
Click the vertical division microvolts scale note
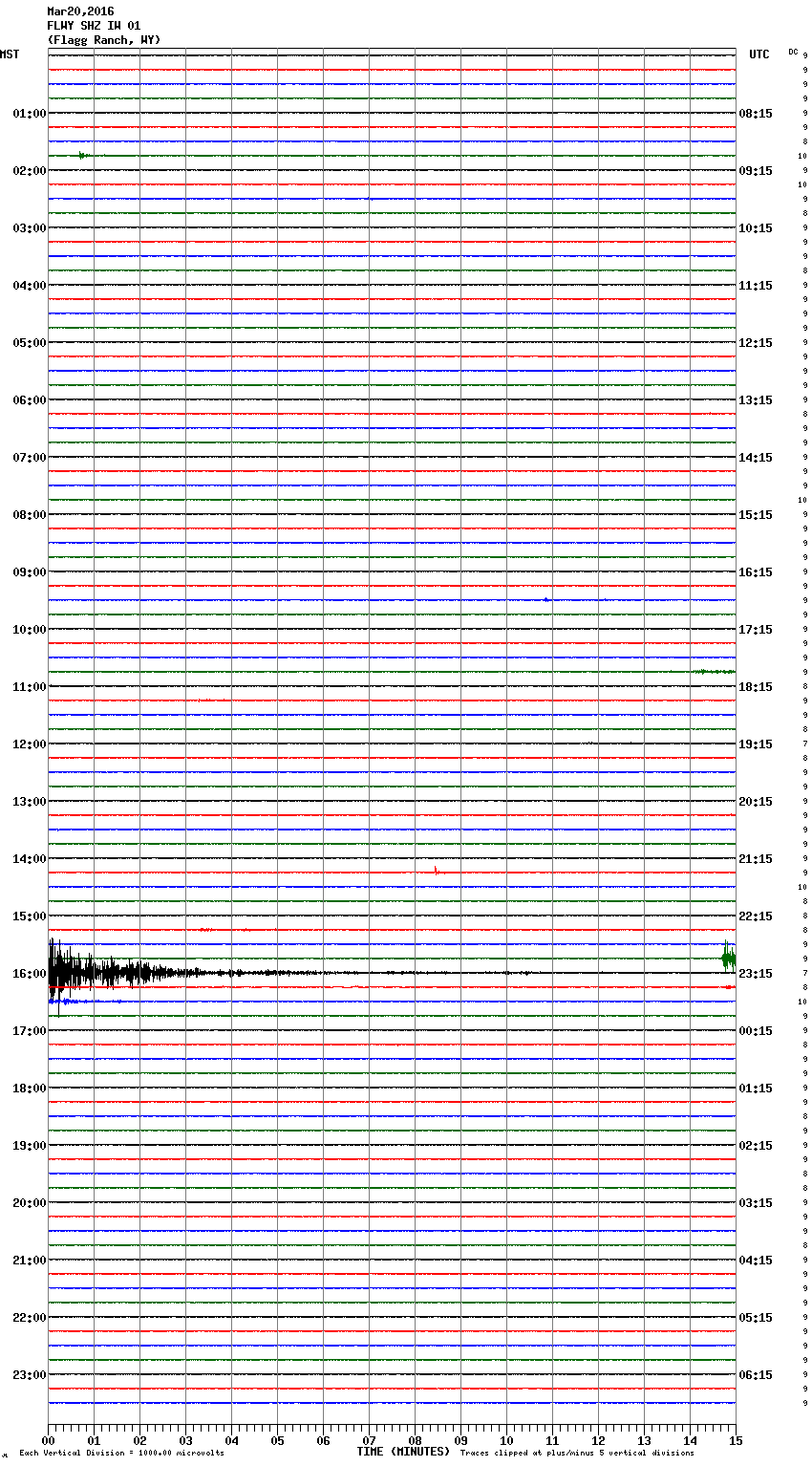coord(121,1453)
